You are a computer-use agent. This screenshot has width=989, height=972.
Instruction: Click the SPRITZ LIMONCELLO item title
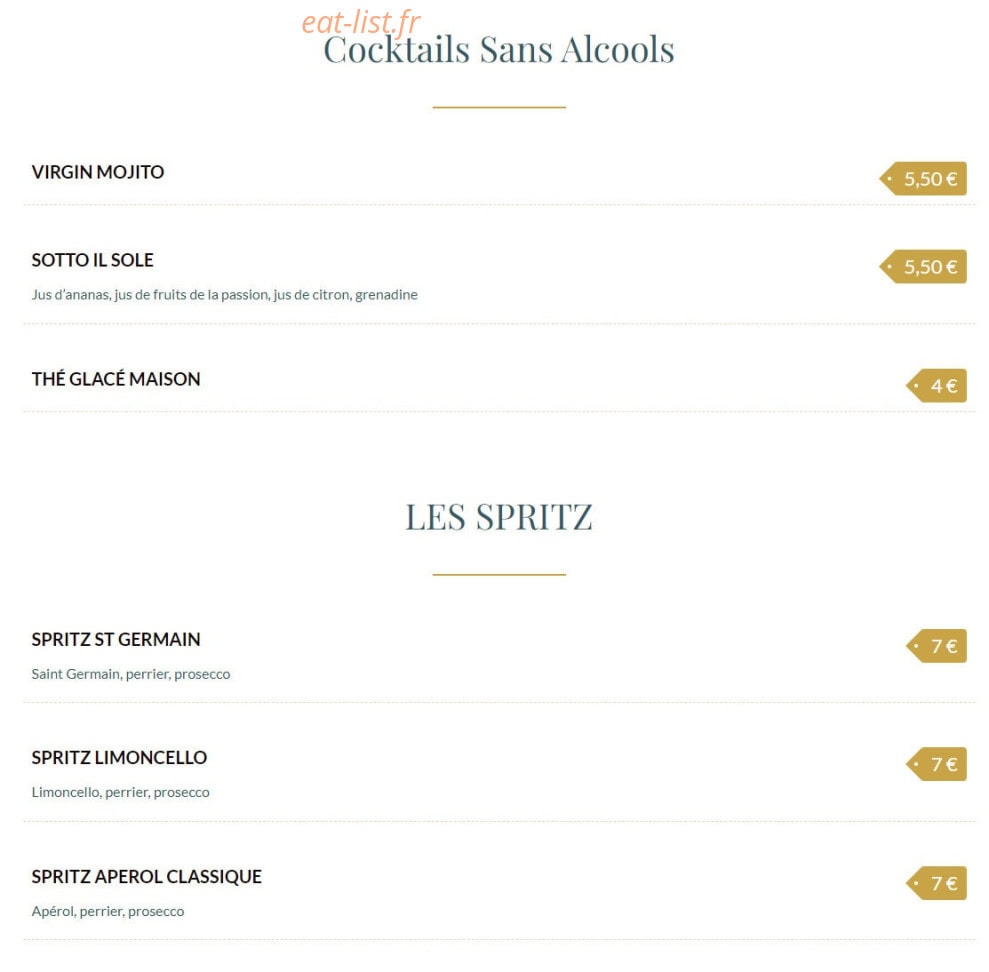119,758
